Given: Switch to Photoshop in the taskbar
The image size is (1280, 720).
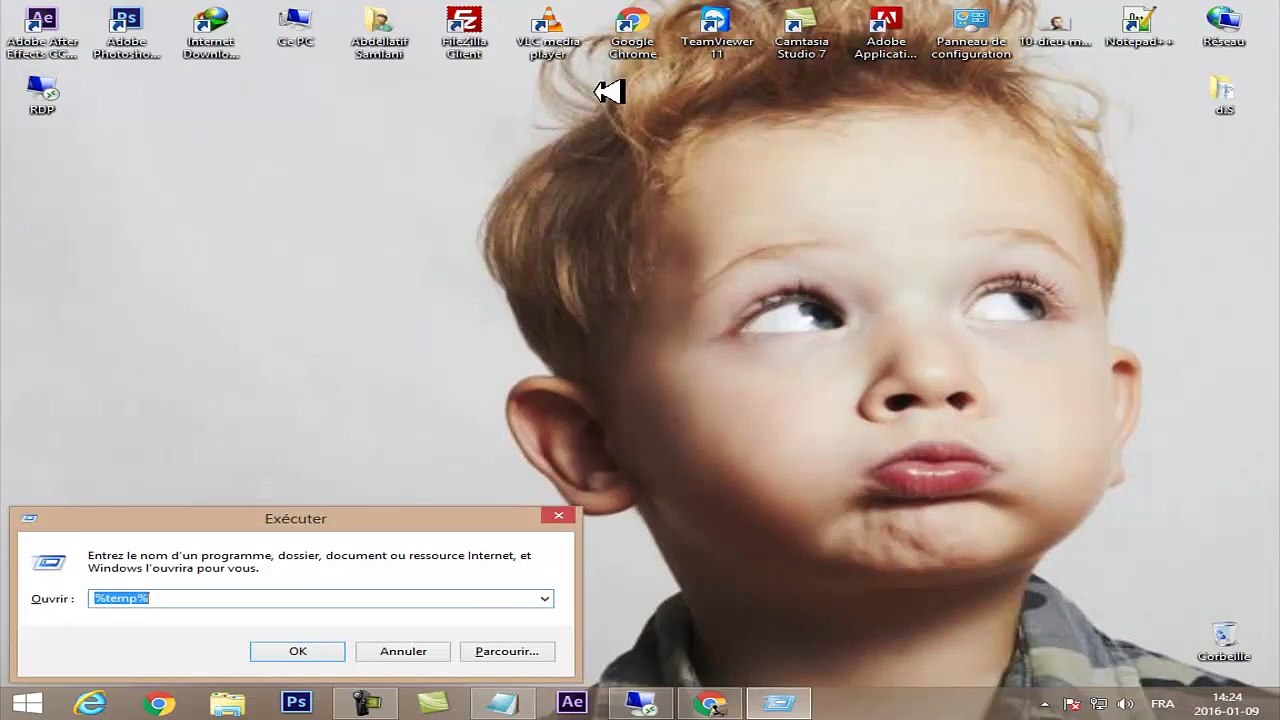Looking at the screenshot, I should 296,703.
